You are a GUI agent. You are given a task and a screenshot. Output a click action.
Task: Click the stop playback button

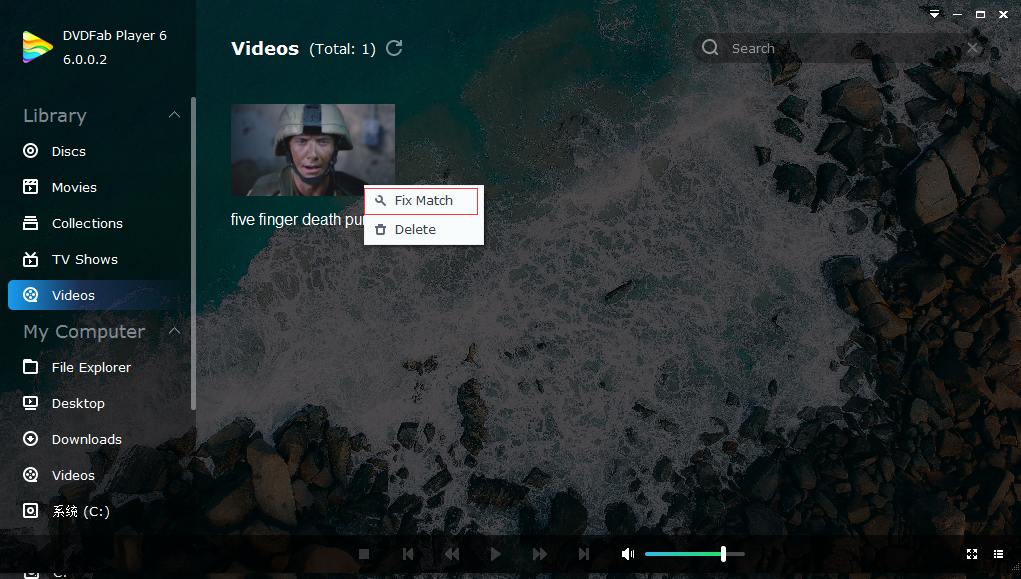click(364, 554)
